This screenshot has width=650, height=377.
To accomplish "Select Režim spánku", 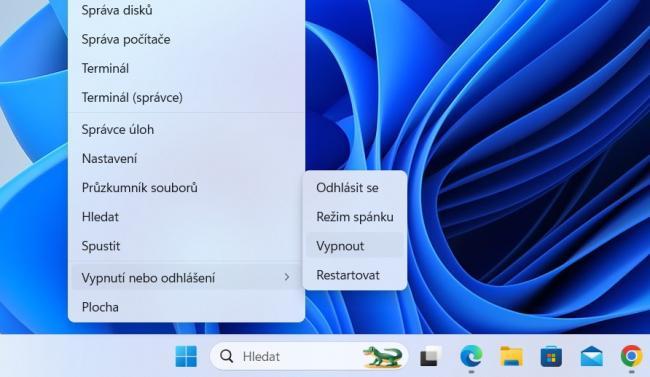I will pos(355,217).
